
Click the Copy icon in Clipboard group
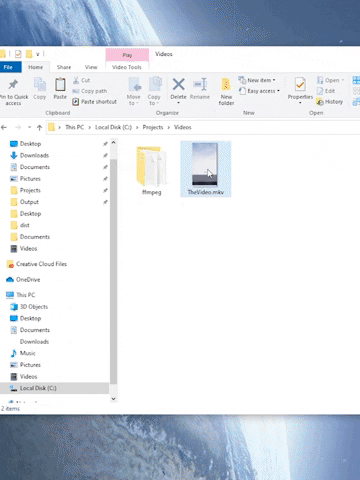[x=40, y=85]
